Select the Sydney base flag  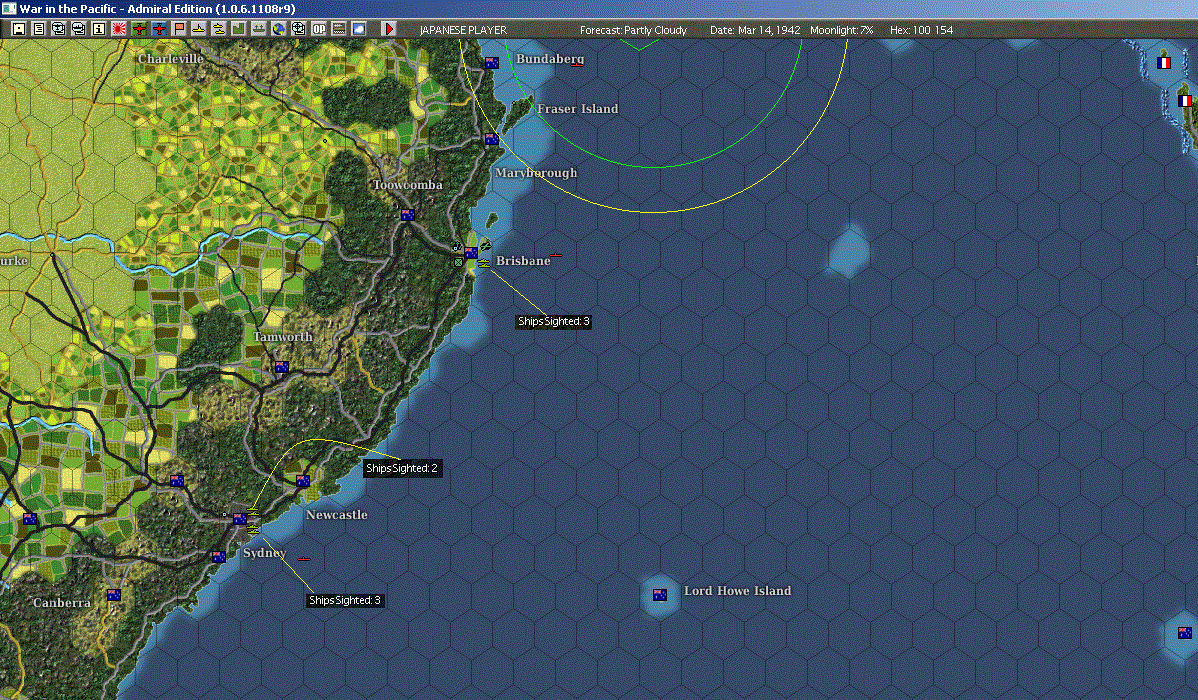coord(240,519)
